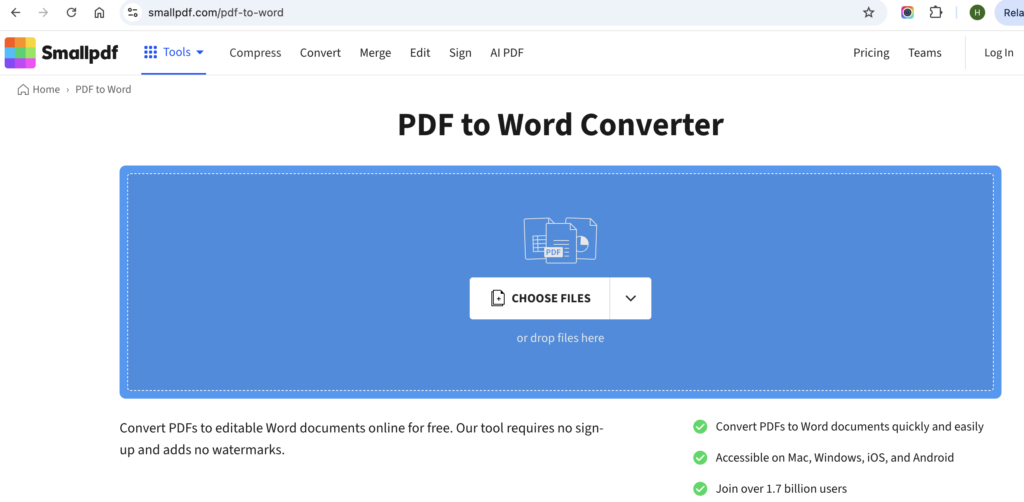Click the PDF to Word Converter heading
Image resolution: width=1024 pixels, height=502 pixels.
coord(560,125)
